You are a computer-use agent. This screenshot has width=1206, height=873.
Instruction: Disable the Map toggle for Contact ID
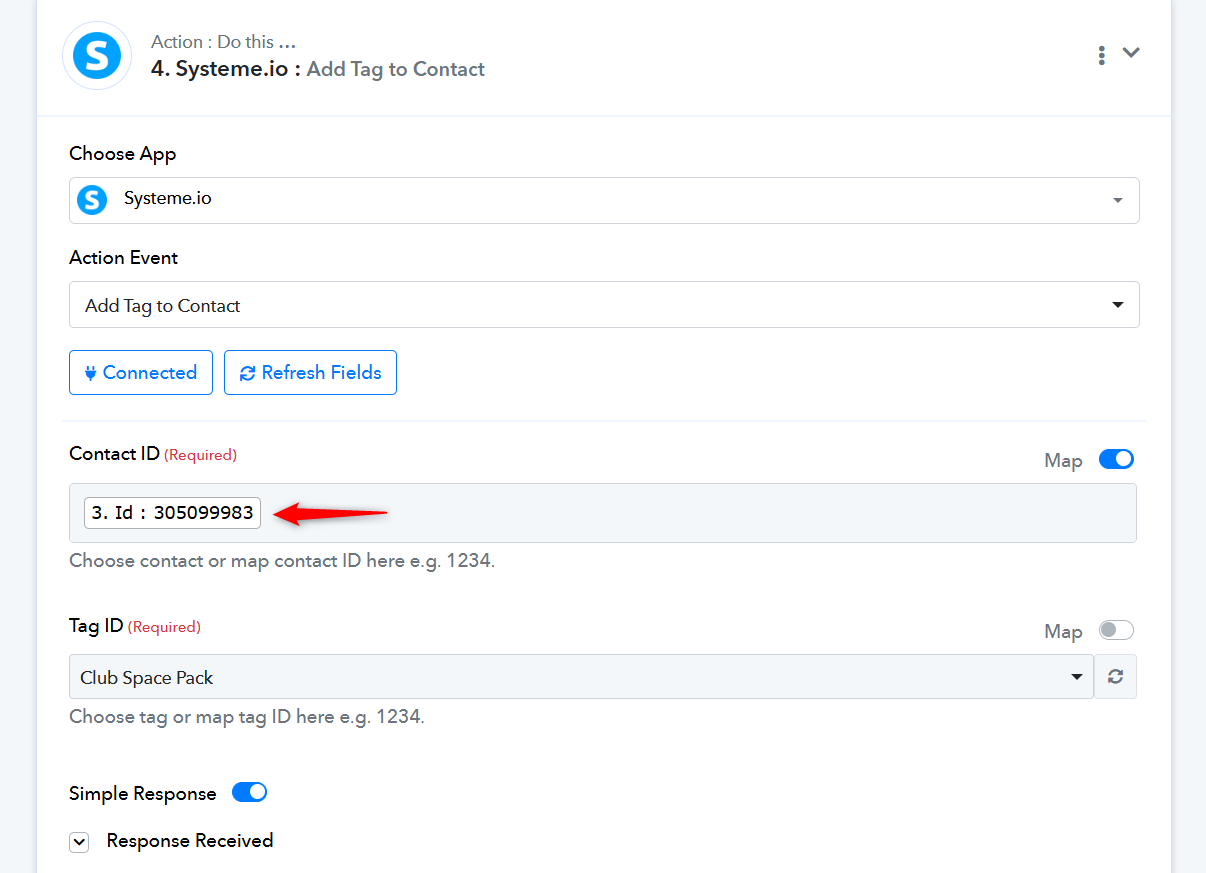pyautogui.click(x=1116, y=459)
